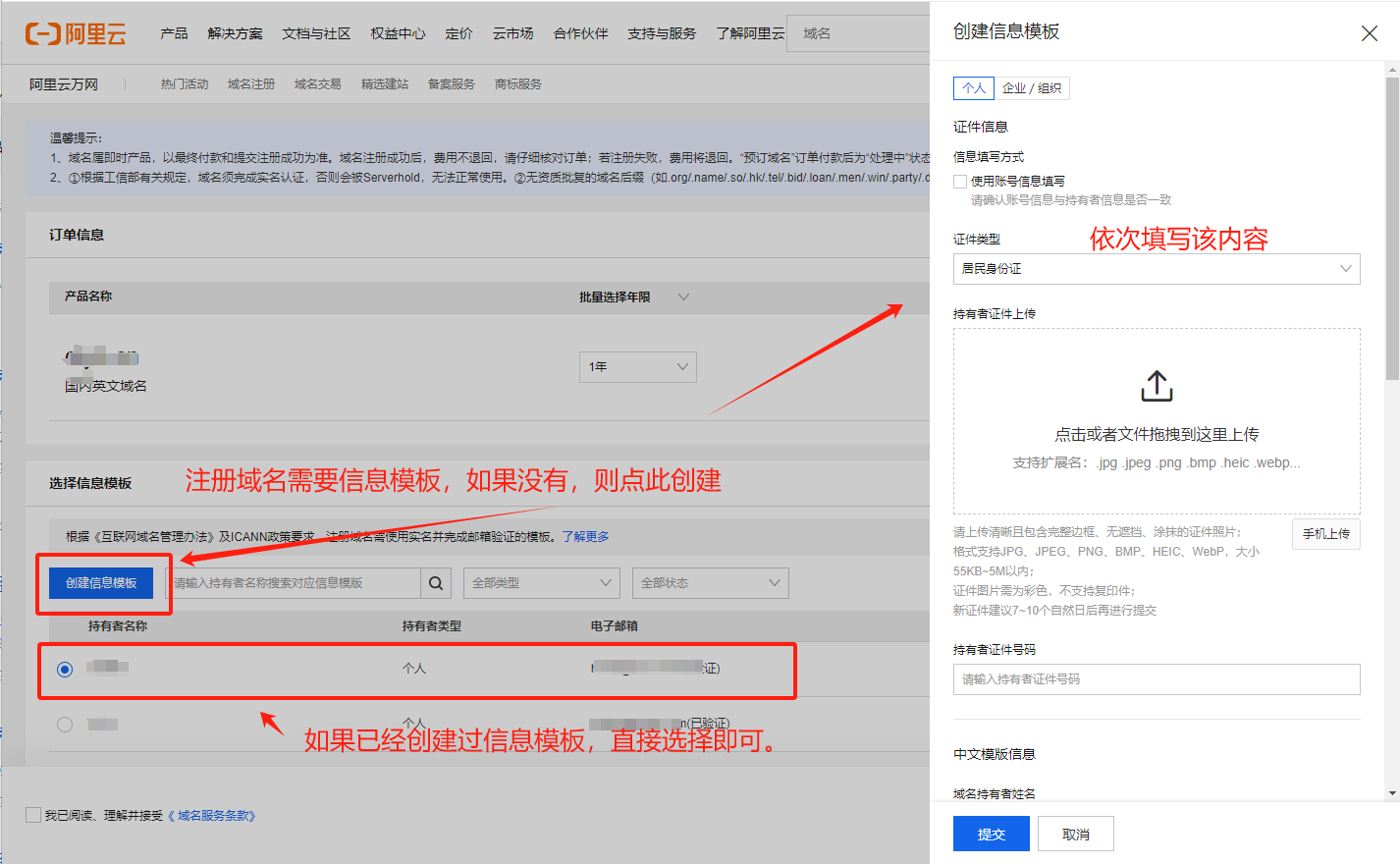The width and height of the screenshot is (1400, 864).
Task: Open the 全部状态 filter dropdown
Action: point(710,582)
